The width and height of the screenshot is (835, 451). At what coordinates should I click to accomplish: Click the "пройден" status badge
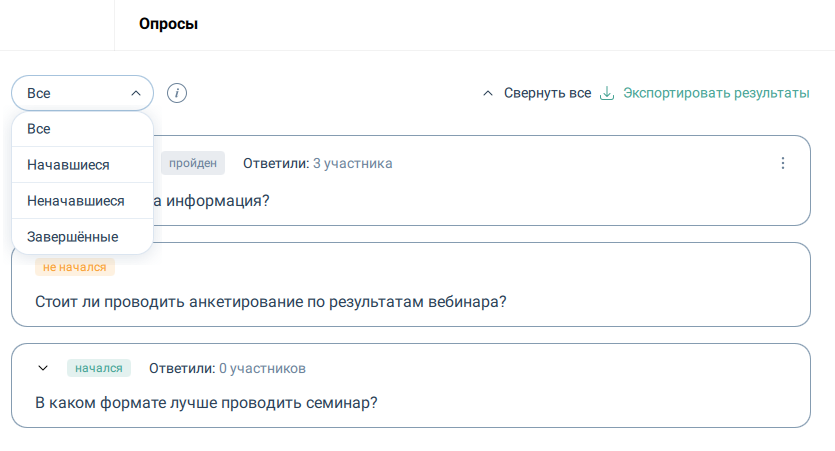pyautogui.click(x=192, y=163)
